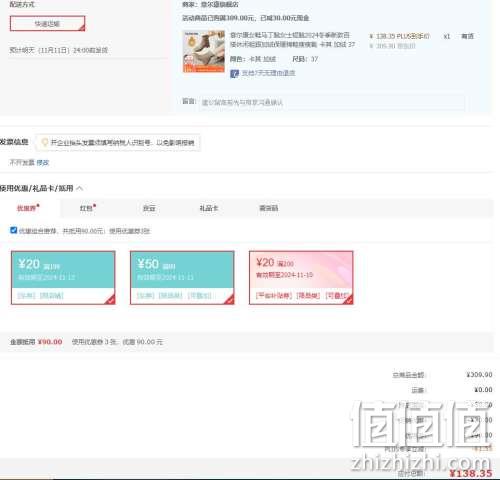Click the 修改 link under invoice information

pos(43,163)
